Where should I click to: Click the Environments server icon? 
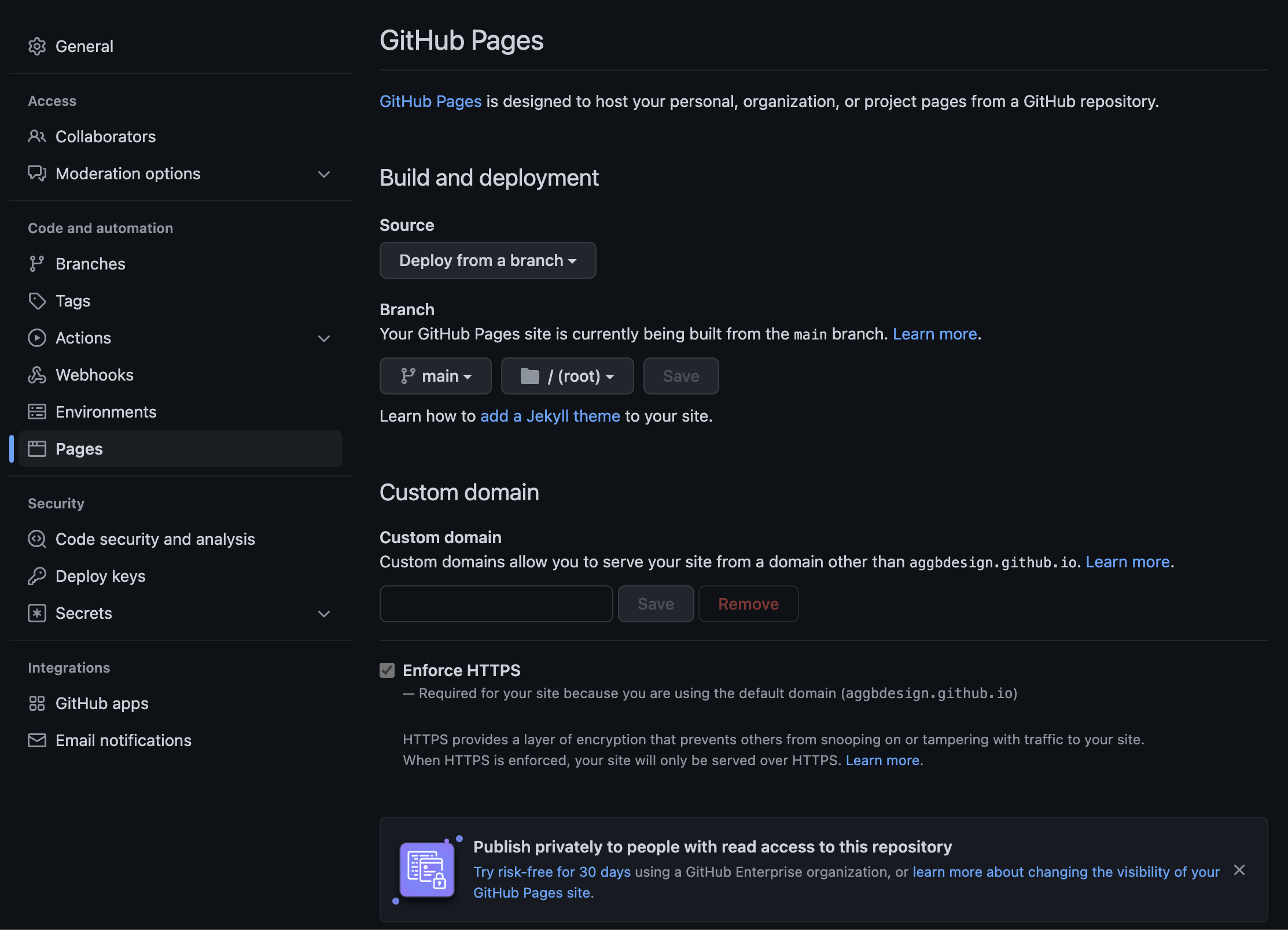(x=37, y=412)
